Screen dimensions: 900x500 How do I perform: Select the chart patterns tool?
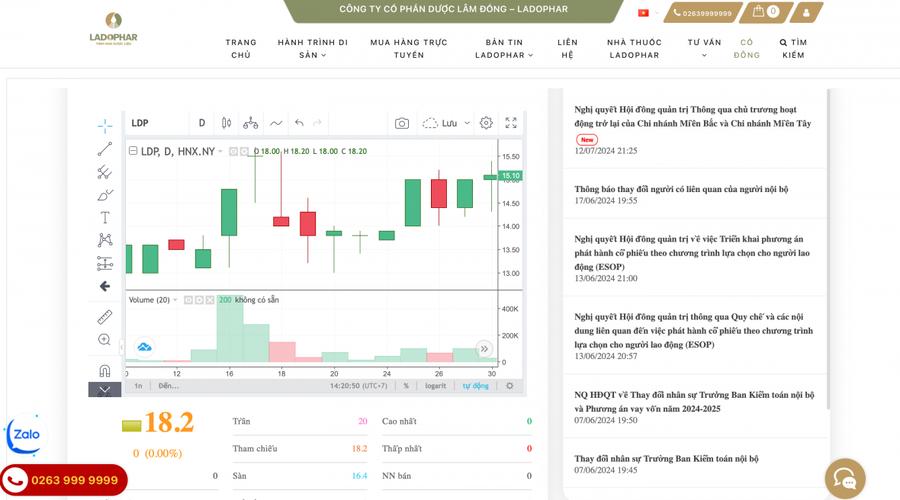coord(104,240)
